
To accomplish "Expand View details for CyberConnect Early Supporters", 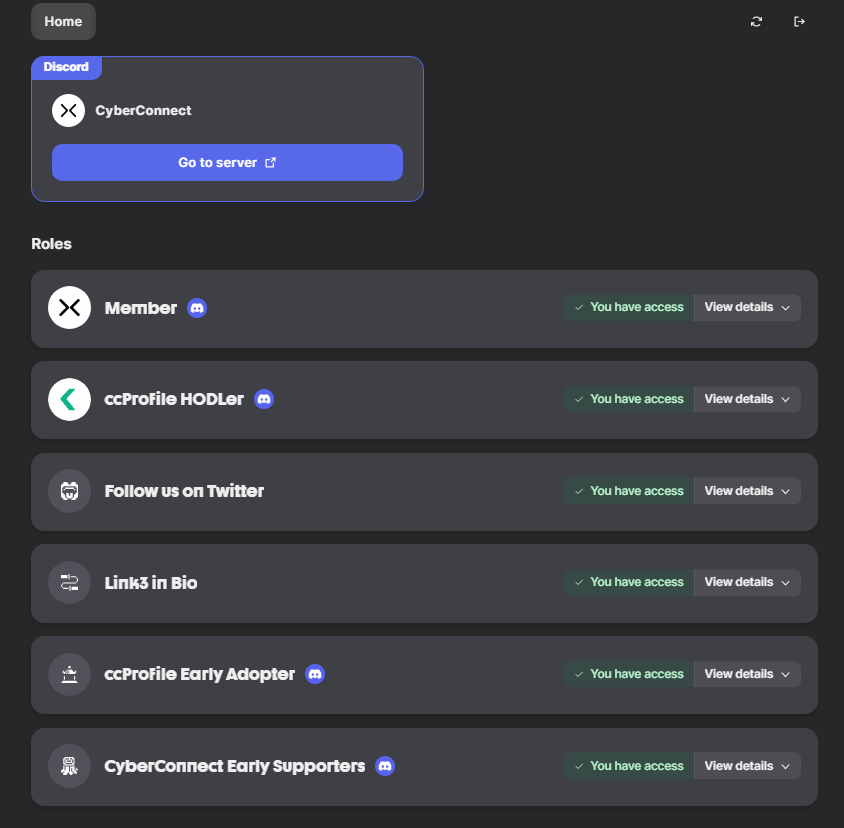I will tap(747, 766).
